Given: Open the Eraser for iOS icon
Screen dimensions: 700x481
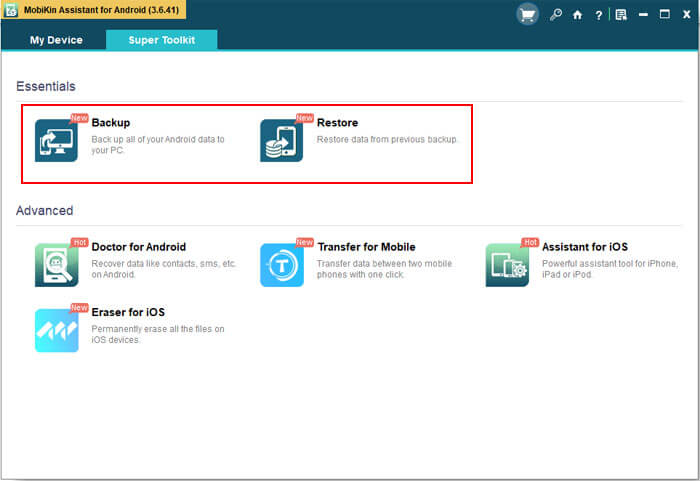Looking at the screenshot, I should (x=56, y=330).
